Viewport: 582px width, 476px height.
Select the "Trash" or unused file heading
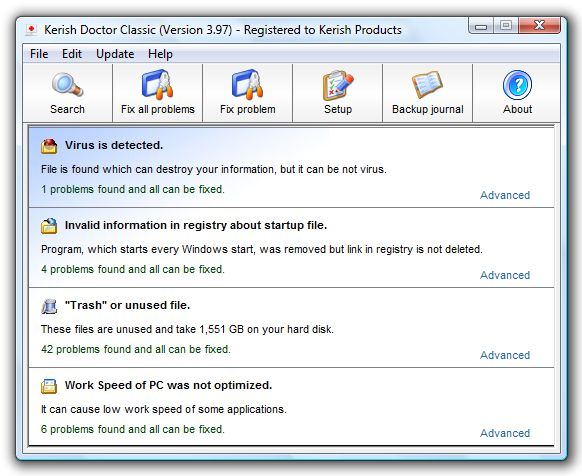click(x=127, y=305)
